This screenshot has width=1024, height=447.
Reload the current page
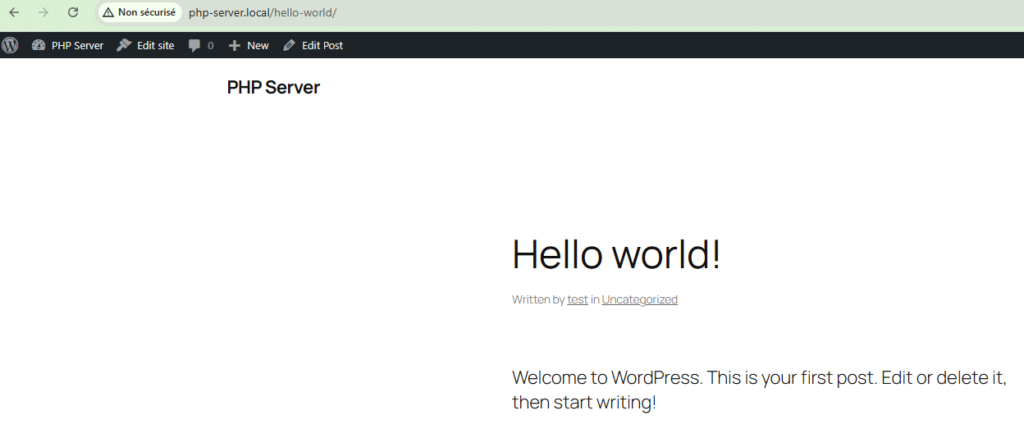coord(73,13)
